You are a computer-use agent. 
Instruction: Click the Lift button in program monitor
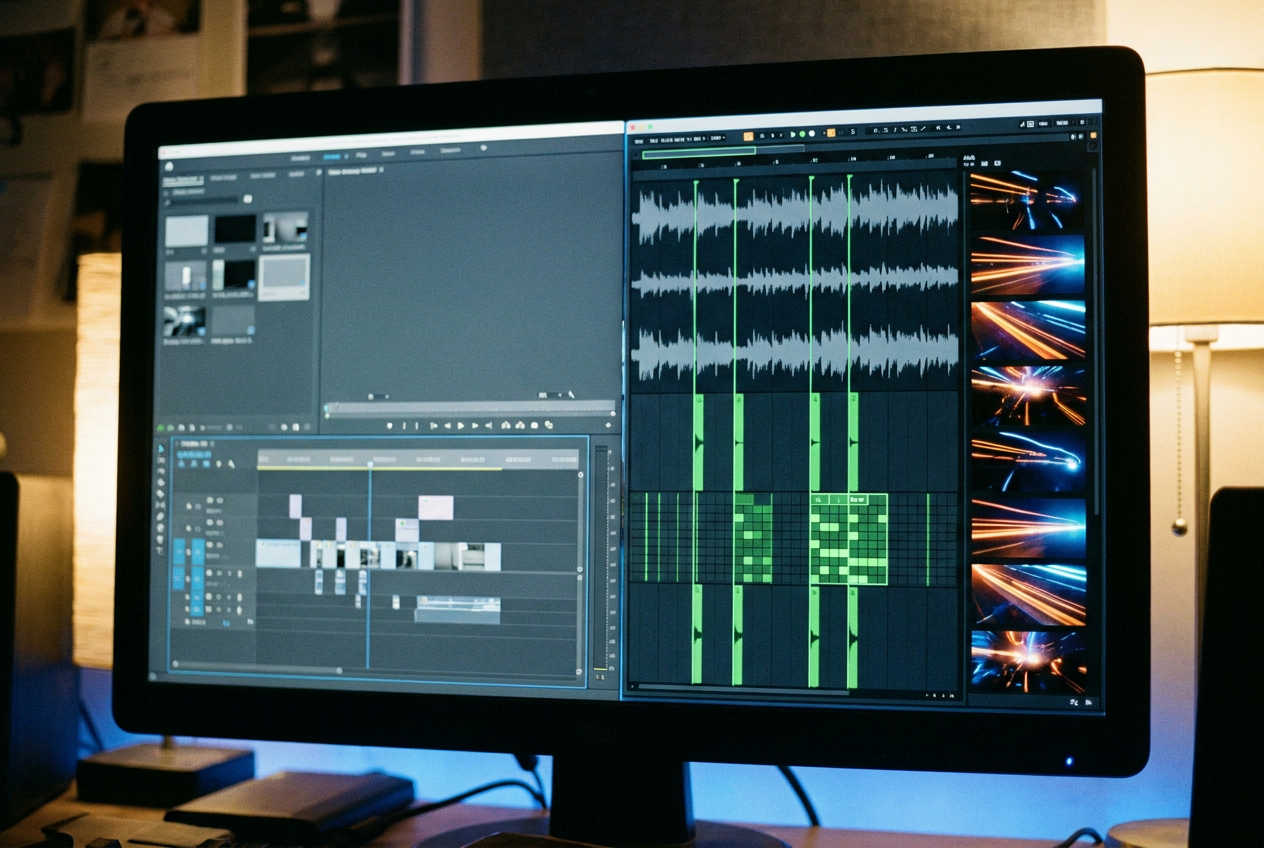coord(506,425)
